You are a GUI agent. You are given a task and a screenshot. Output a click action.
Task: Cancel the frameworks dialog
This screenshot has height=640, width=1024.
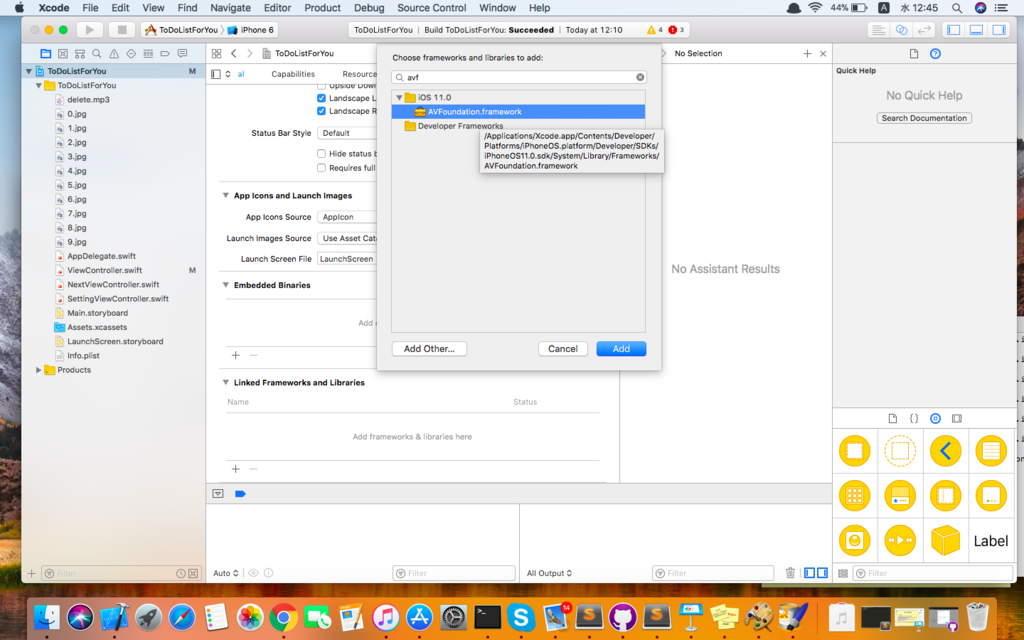(562, 349)
